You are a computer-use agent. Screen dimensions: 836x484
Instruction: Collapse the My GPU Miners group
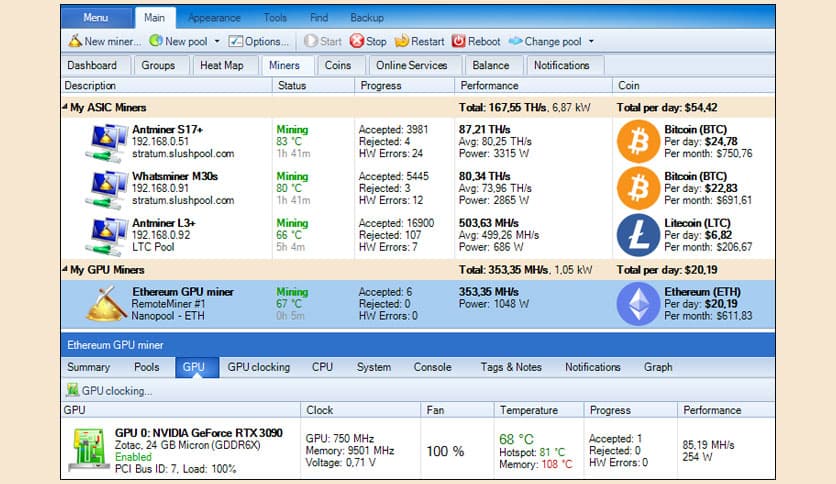tap(65, 269)
